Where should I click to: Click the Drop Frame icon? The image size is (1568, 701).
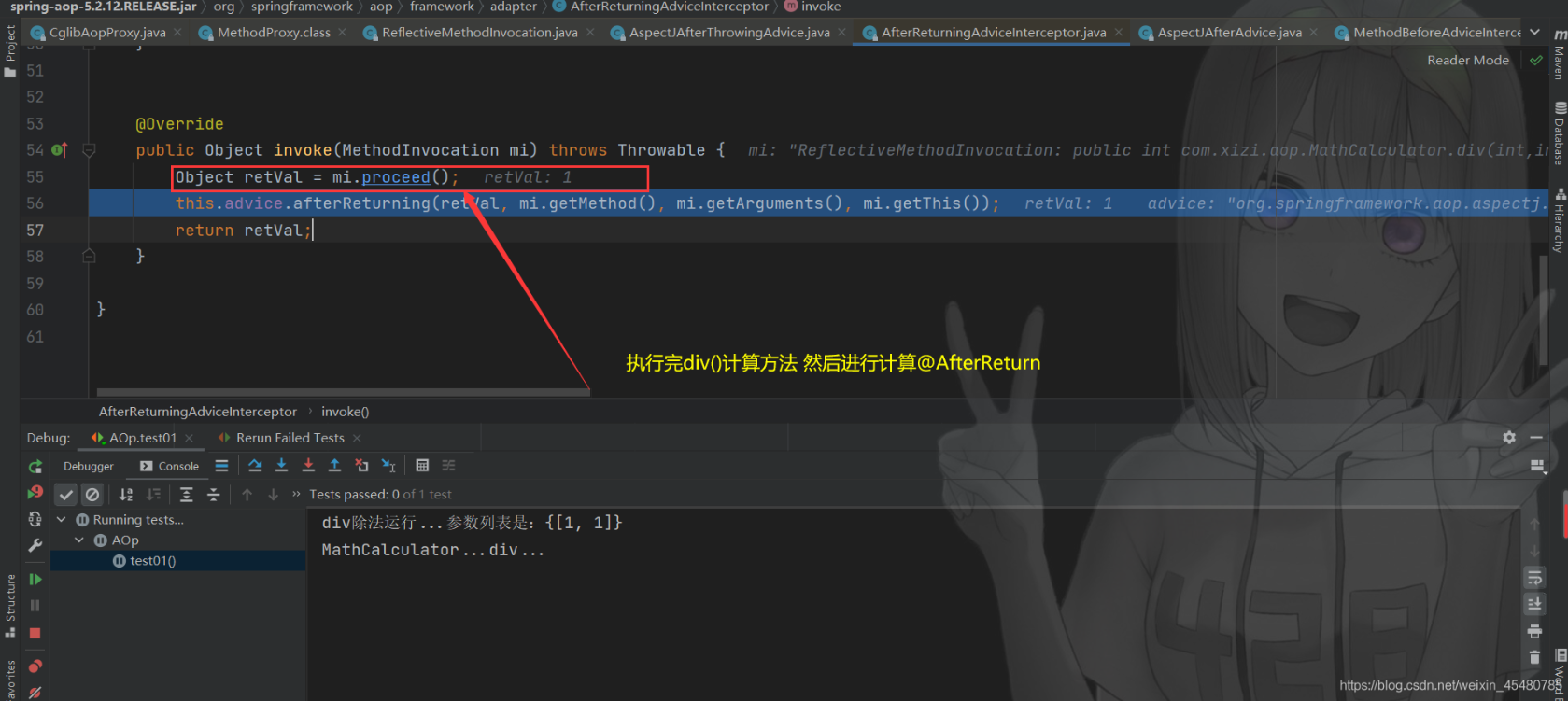[361, 466]
